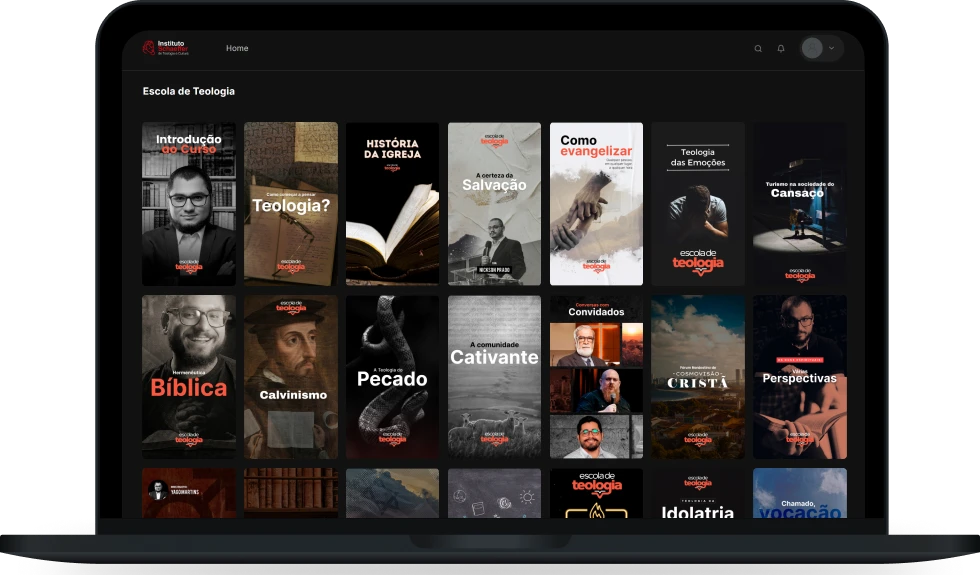Screen dimensions: 980x575
Task: Select A comunidade Cativante course
Action: 494,376
